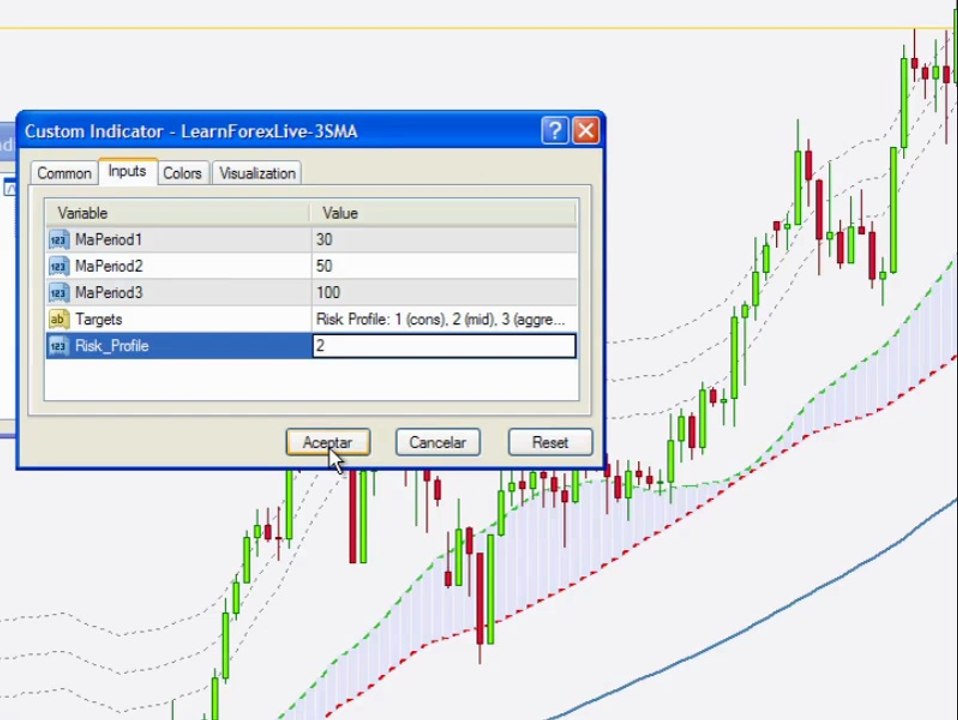958x720 pixels.
Task: Click the dialog title 'Custom Indicator - LearnForexLive-3SMA'
Action: point(191,131)
